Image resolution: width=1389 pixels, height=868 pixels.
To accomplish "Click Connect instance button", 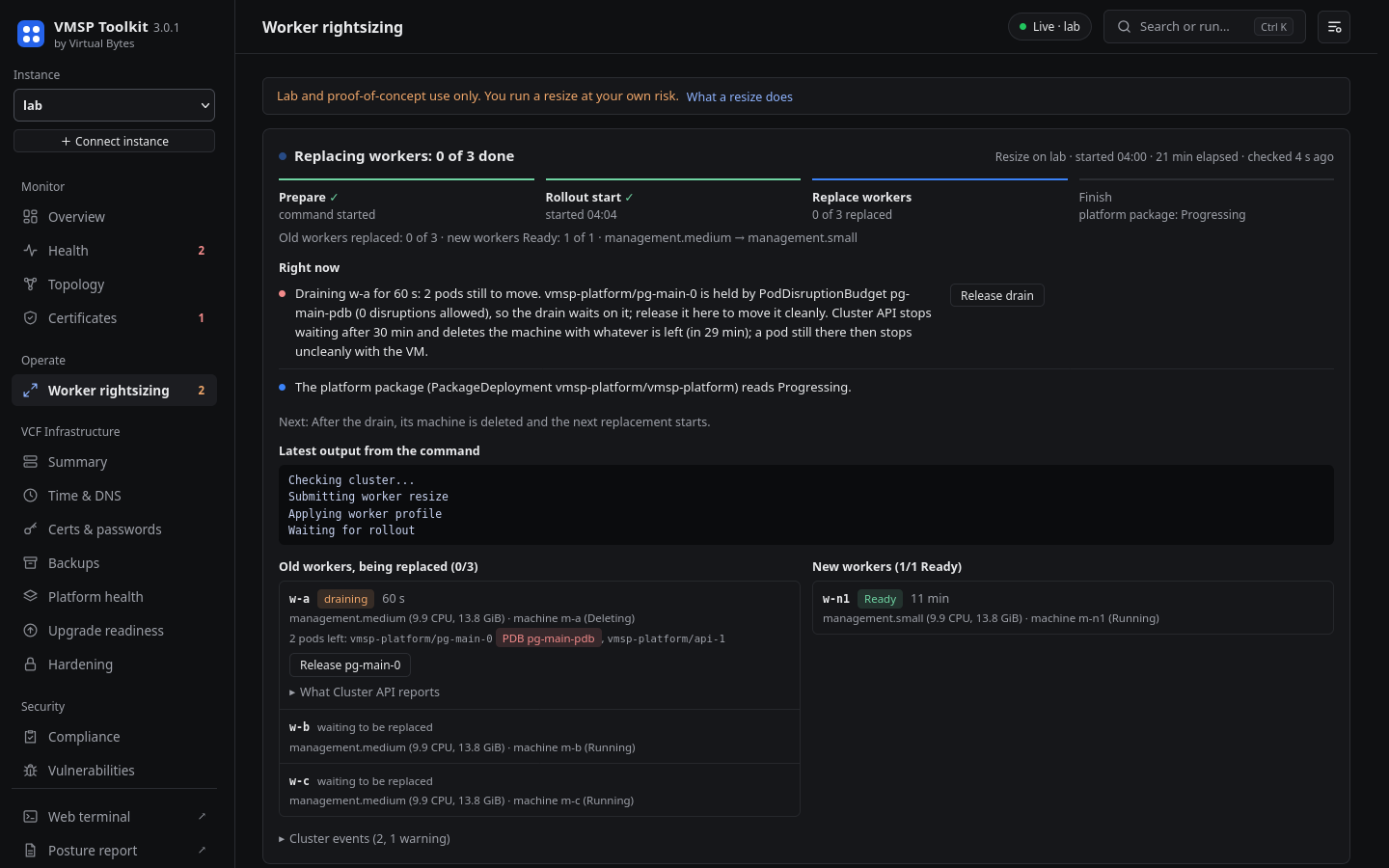I will pyautogui.click(x=114, y=141).
